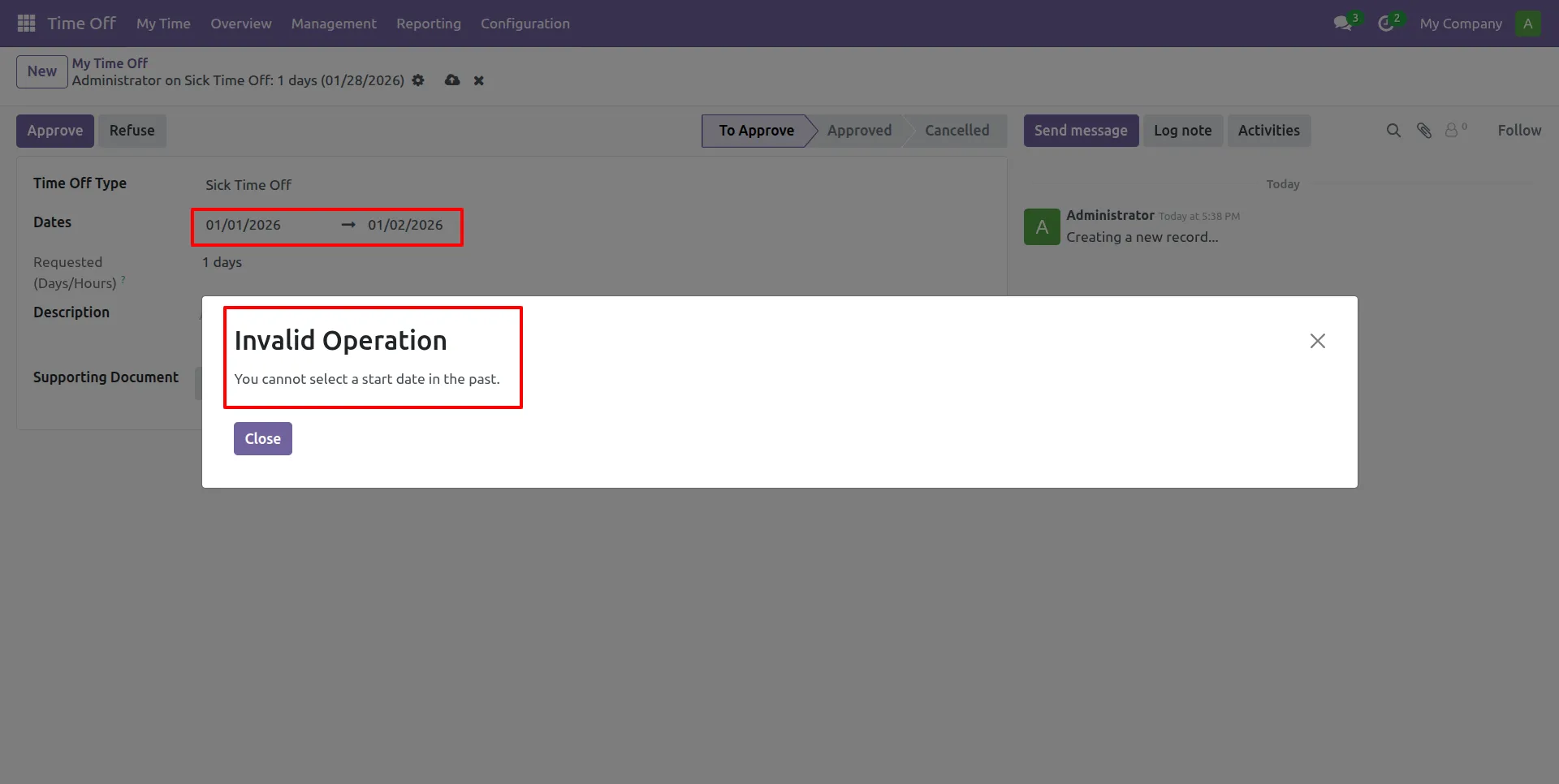Open the apps grid menu
The image size is (1559, 784).
(25, 23)
